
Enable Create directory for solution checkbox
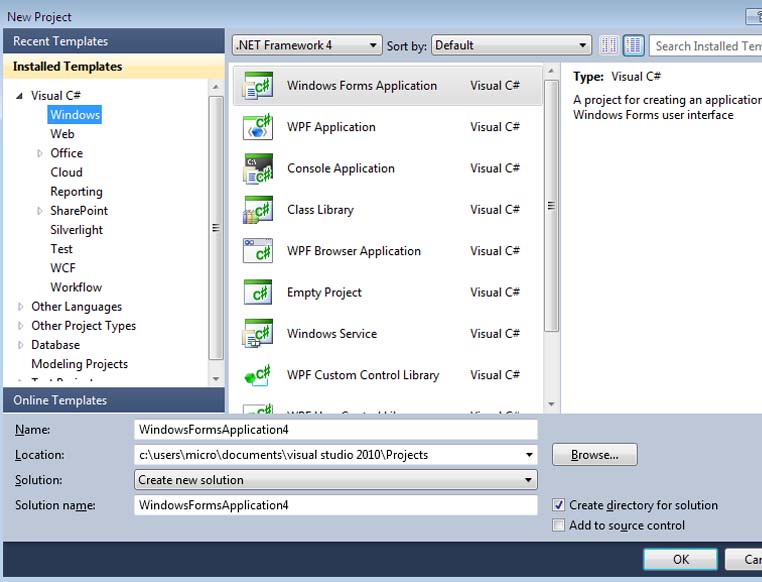pos(559,505)
